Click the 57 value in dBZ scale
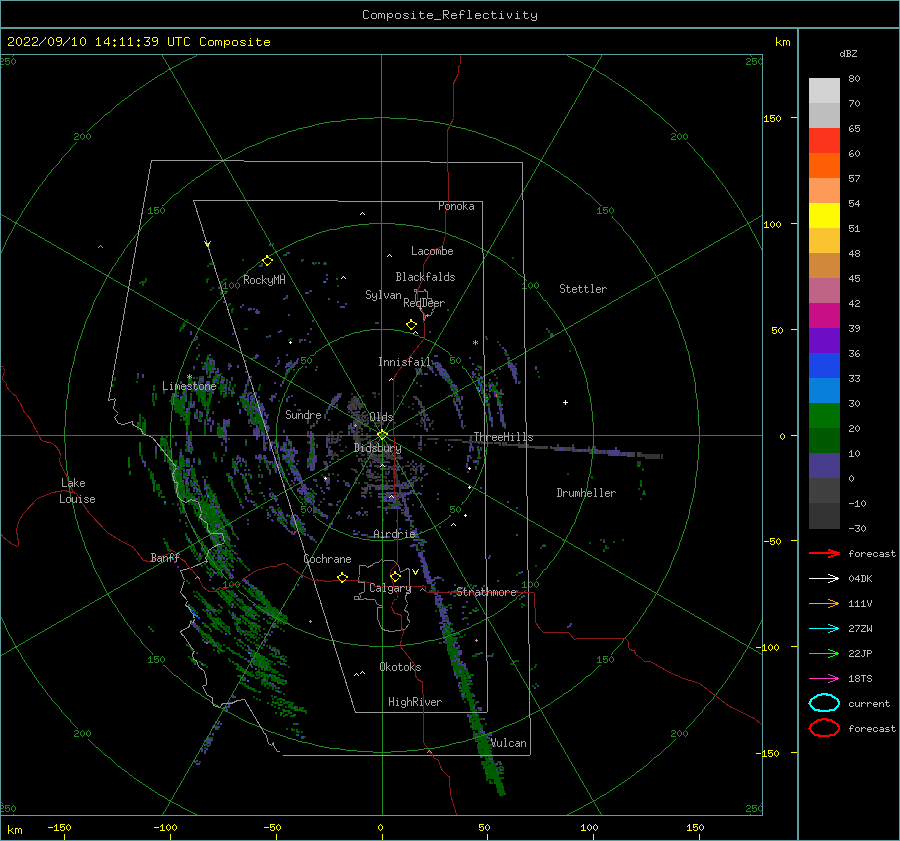900x841 pixels. 854,179
